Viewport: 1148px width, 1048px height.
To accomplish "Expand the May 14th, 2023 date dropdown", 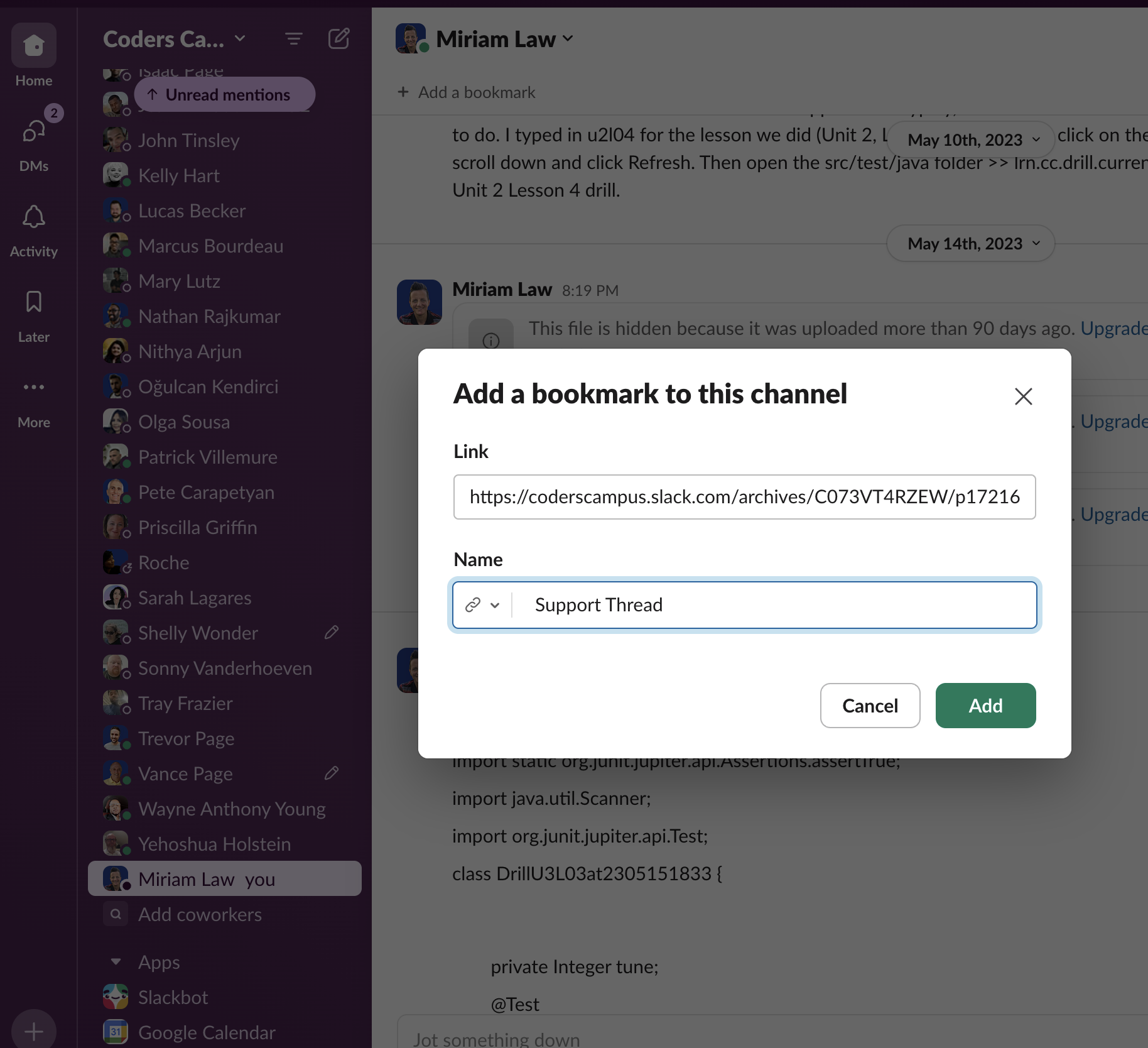I will tap(970, 244).
